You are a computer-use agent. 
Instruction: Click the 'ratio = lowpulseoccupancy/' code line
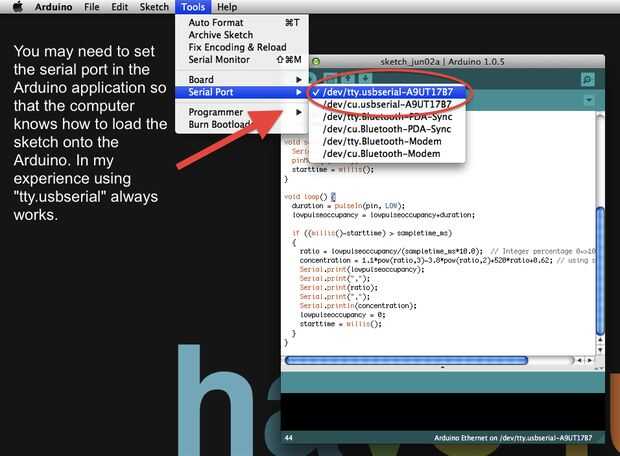coord(447,251)
